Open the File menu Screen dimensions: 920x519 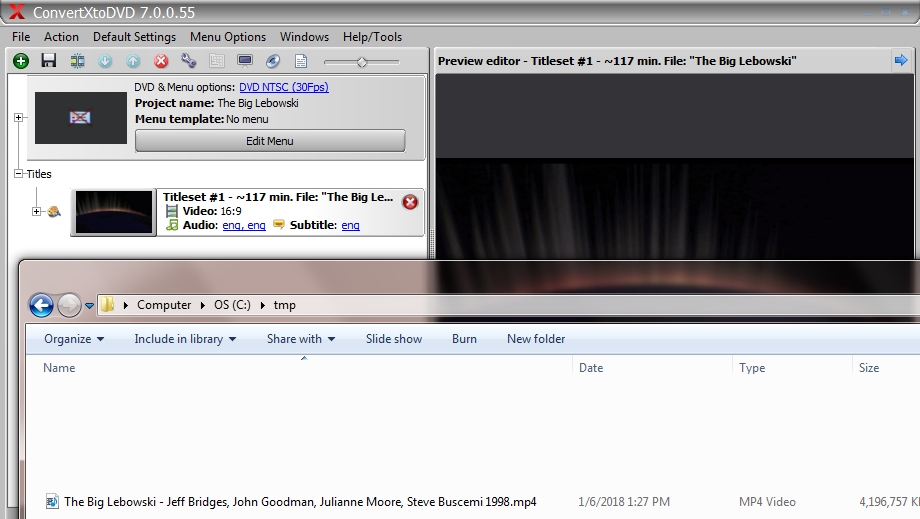pos(21,36)
